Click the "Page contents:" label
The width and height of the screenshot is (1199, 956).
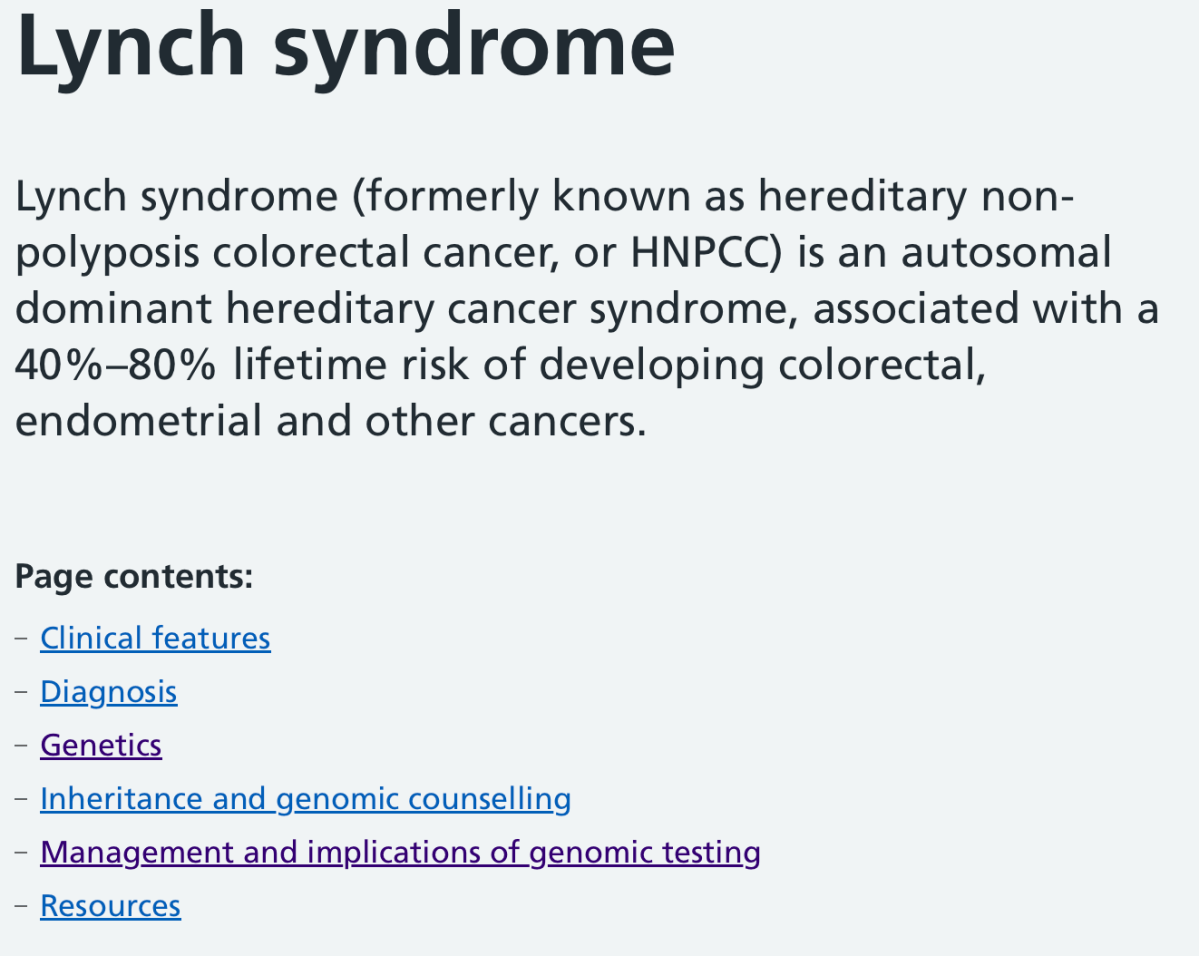(134, 576)
